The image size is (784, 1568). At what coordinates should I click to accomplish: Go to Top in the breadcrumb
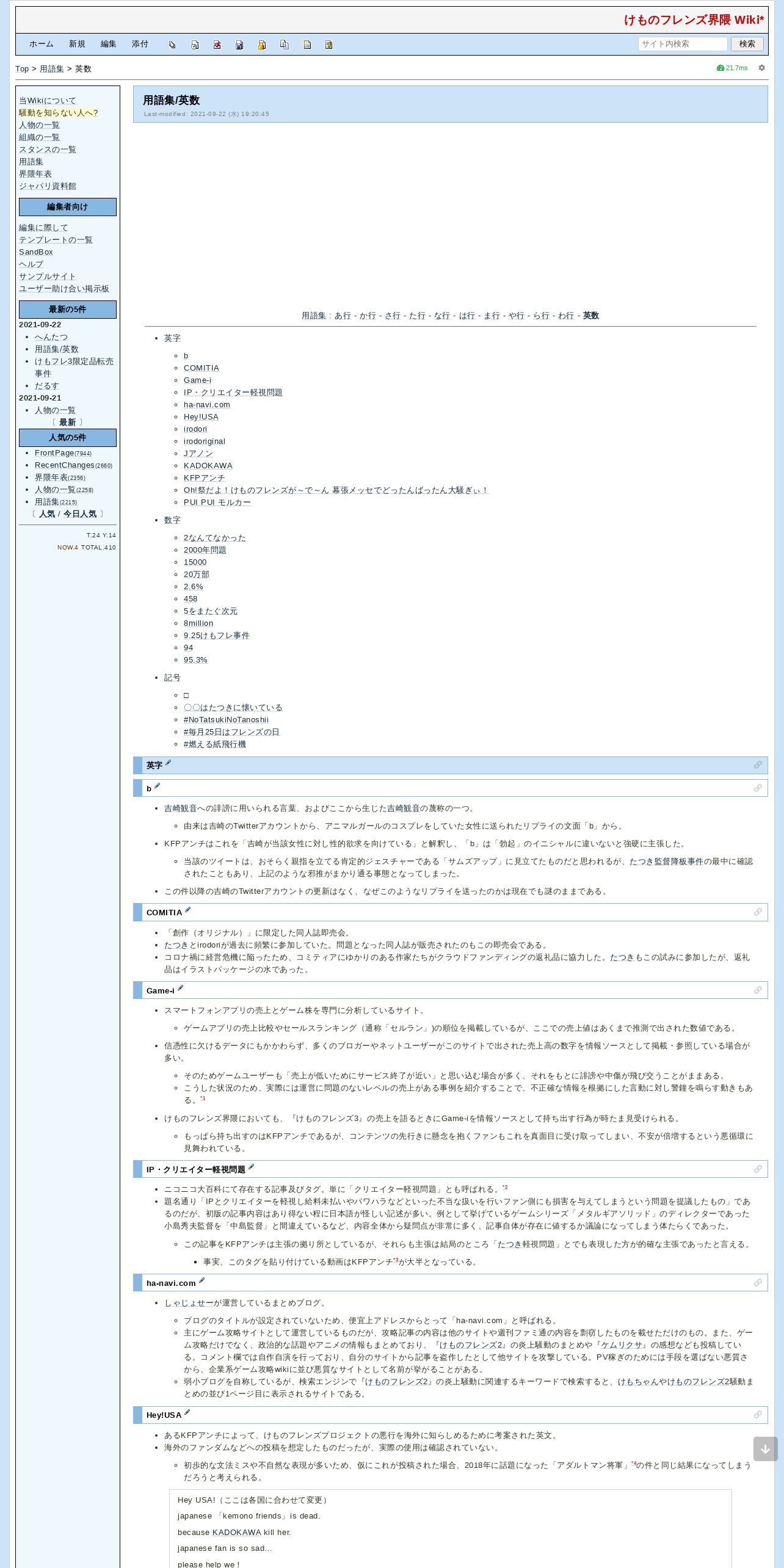coord(22,69)
